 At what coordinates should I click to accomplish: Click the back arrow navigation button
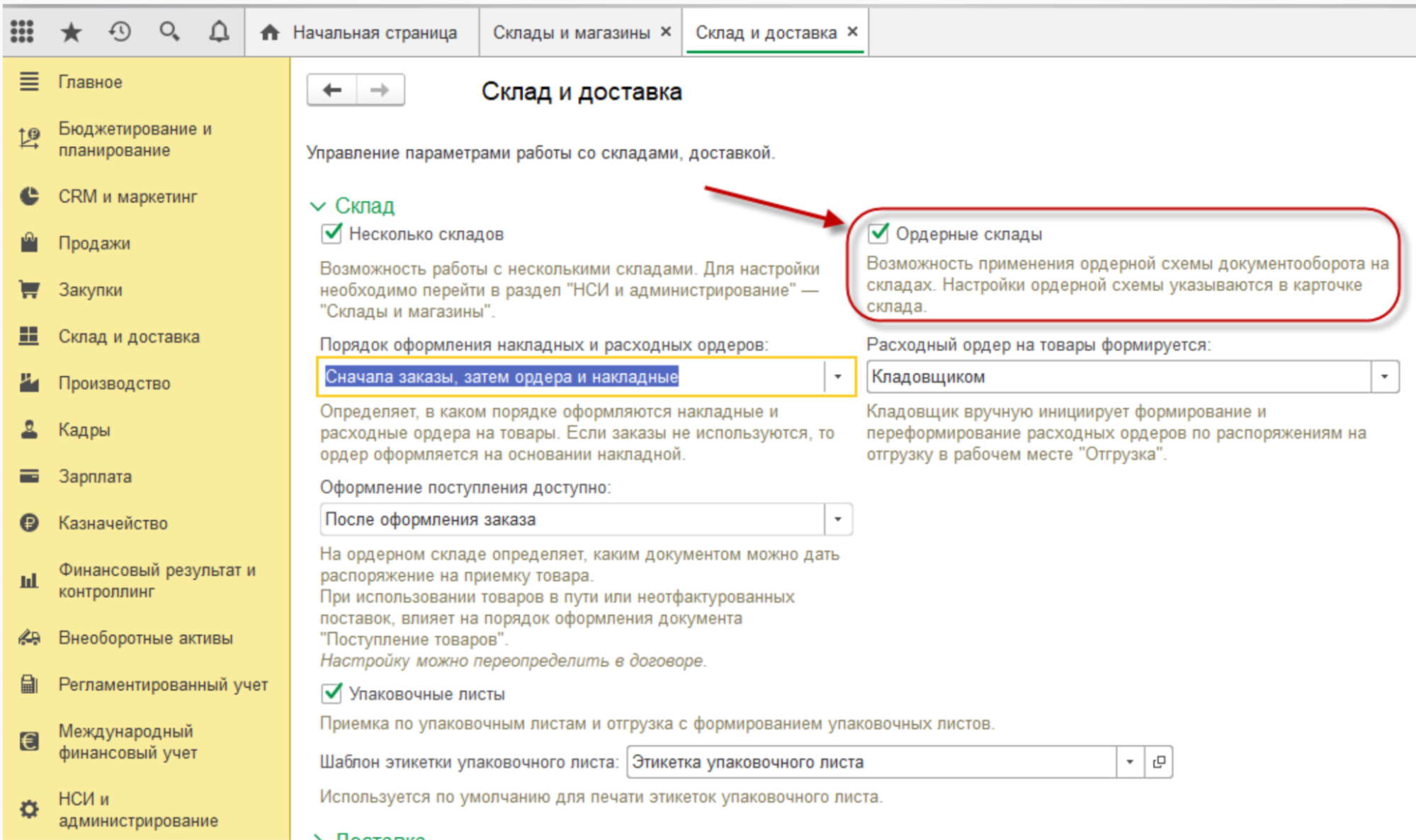(x=332, y=90)
